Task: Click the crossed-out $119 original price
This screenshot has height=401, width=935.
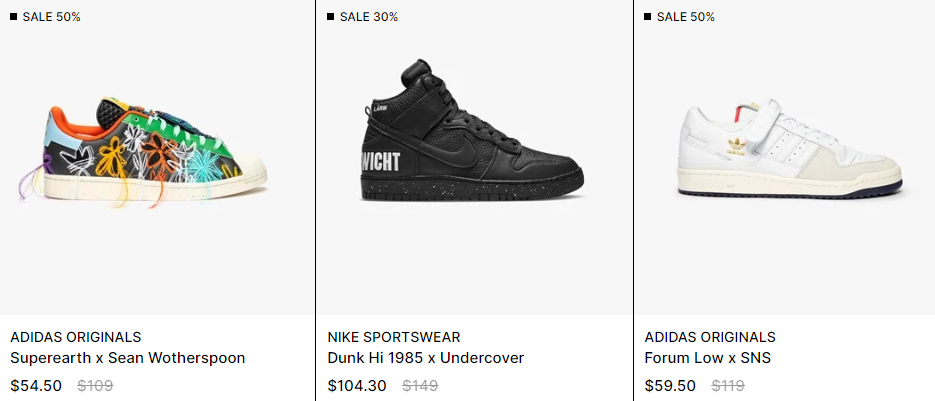Action: [x=729, y=386]
